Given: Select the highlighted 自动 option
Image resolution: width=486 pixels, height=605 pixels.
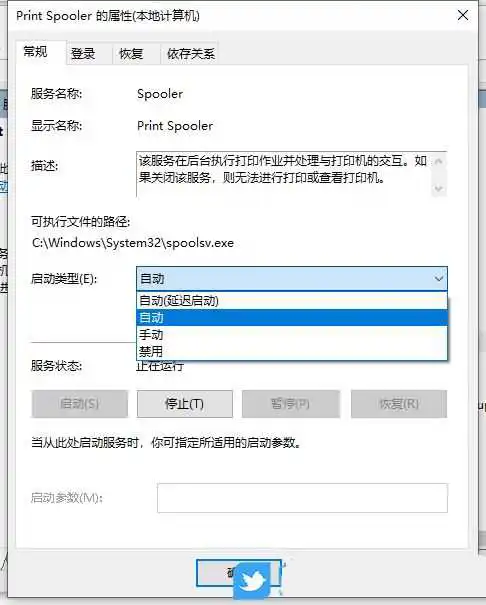Looking at the screenshot, I should (292, 318).
